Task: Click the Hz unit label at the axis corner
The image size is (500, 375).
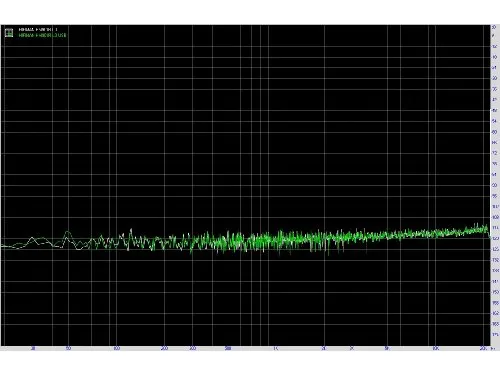Action: (x=493, y=348)
